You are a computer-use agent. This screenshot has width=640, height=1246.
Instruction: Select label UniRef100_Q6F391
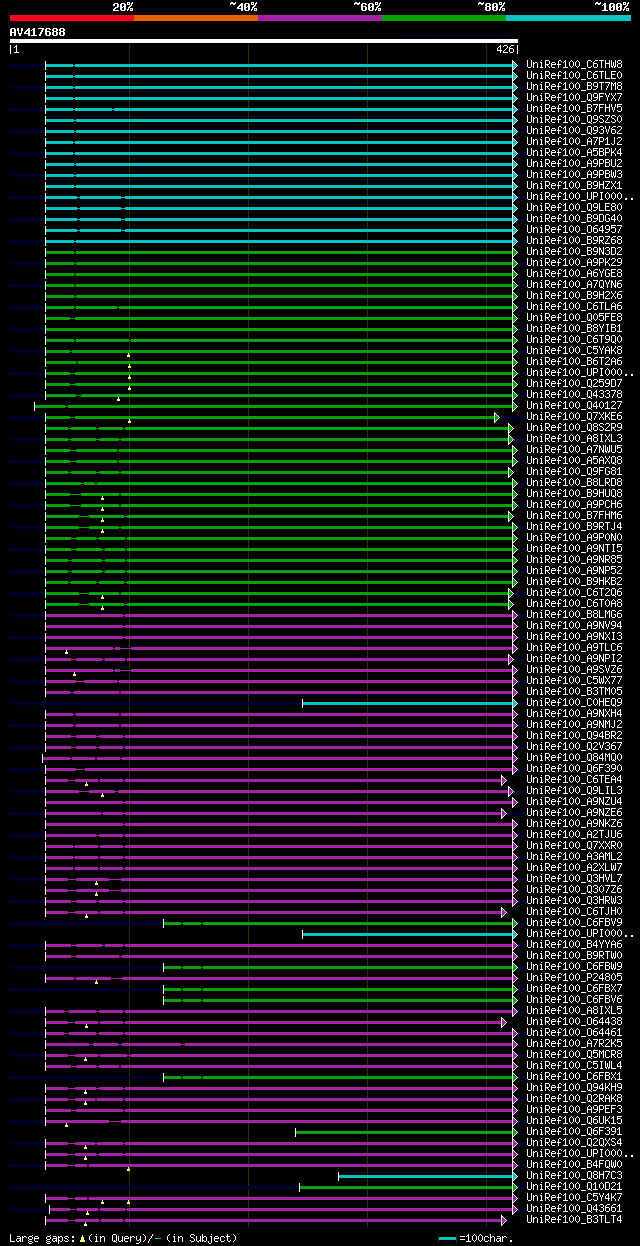[x=574, y=1132]
